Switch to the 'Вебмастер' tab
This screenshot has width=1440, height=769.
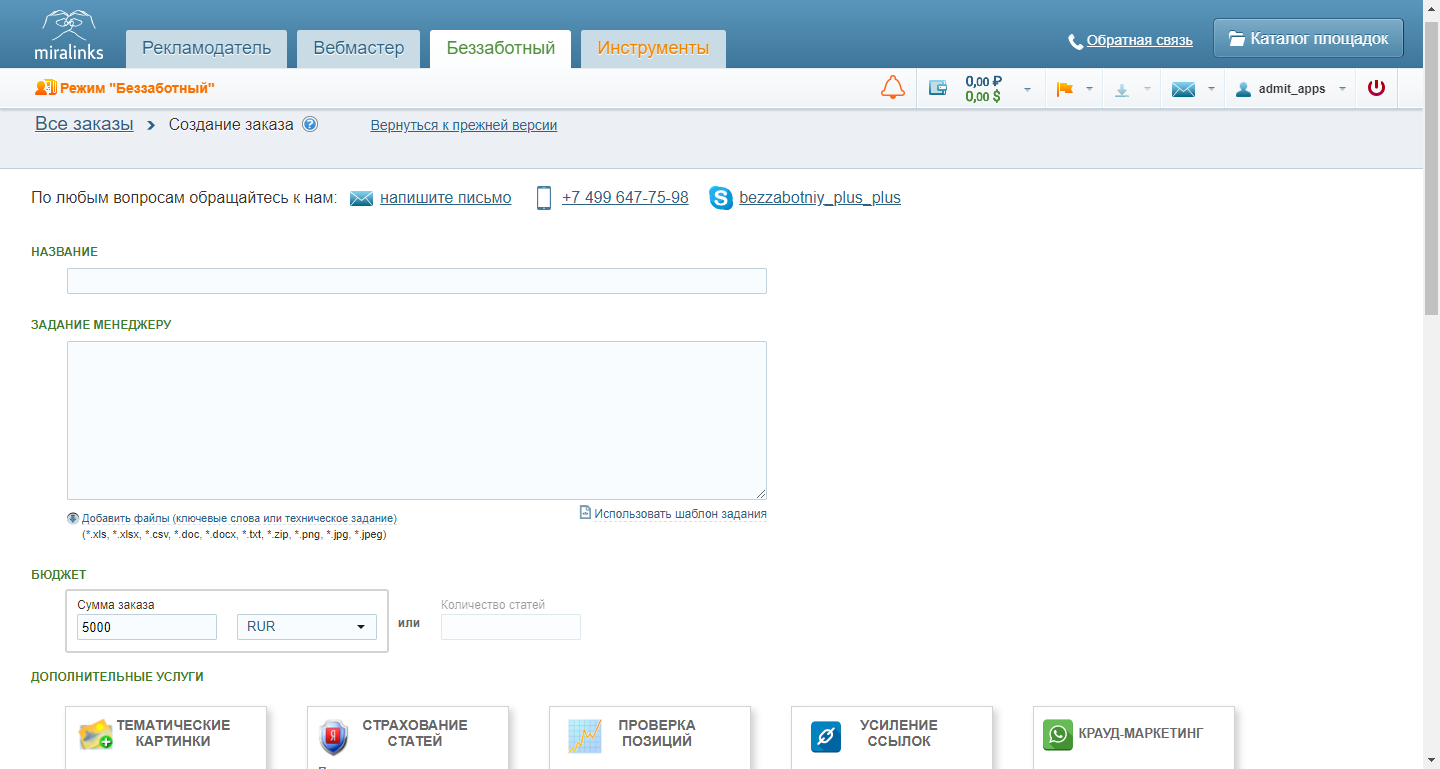359,48
